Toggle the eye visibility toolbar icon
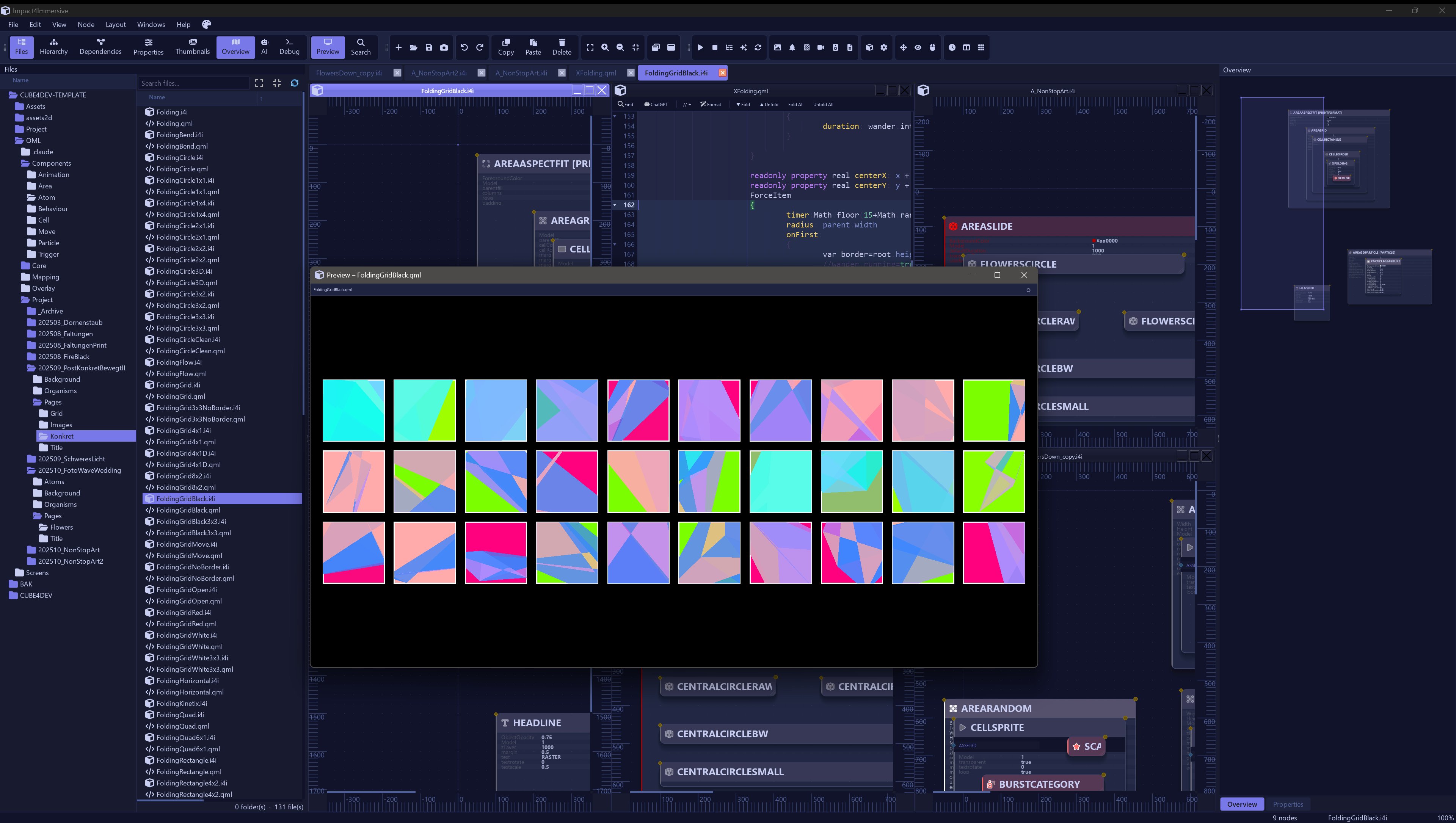The image size is (1456, 823). (x=918, y=47)
